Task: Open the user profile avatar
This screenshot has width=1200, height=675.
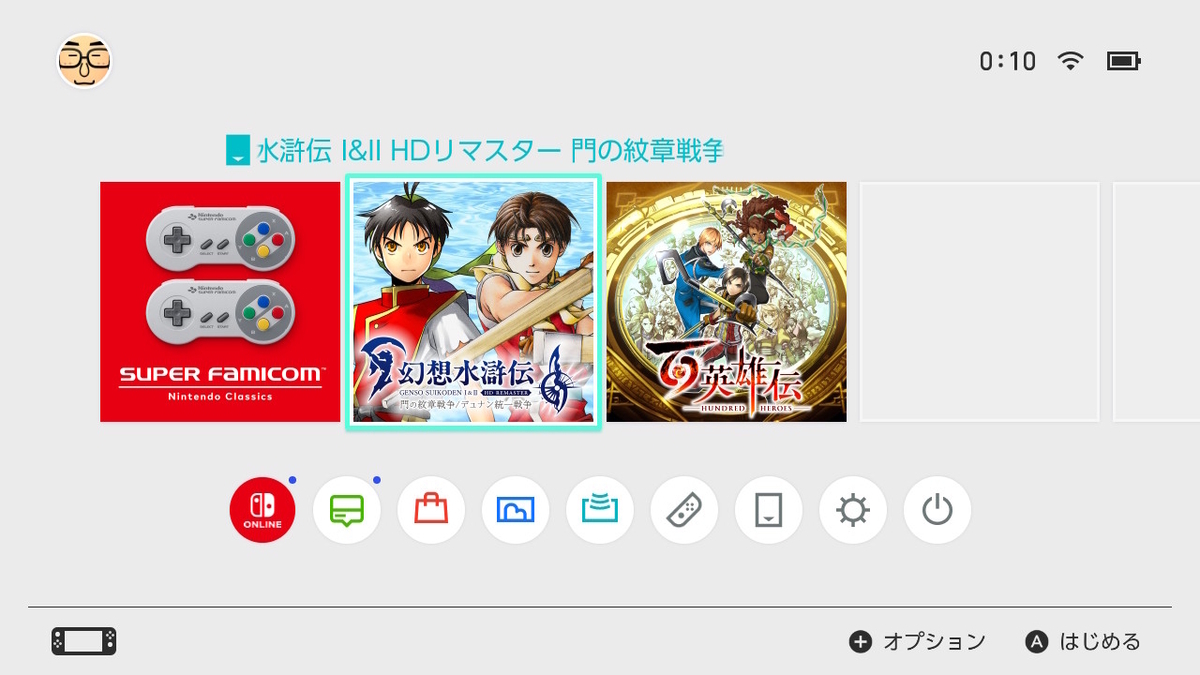Action: click(84, 61)
